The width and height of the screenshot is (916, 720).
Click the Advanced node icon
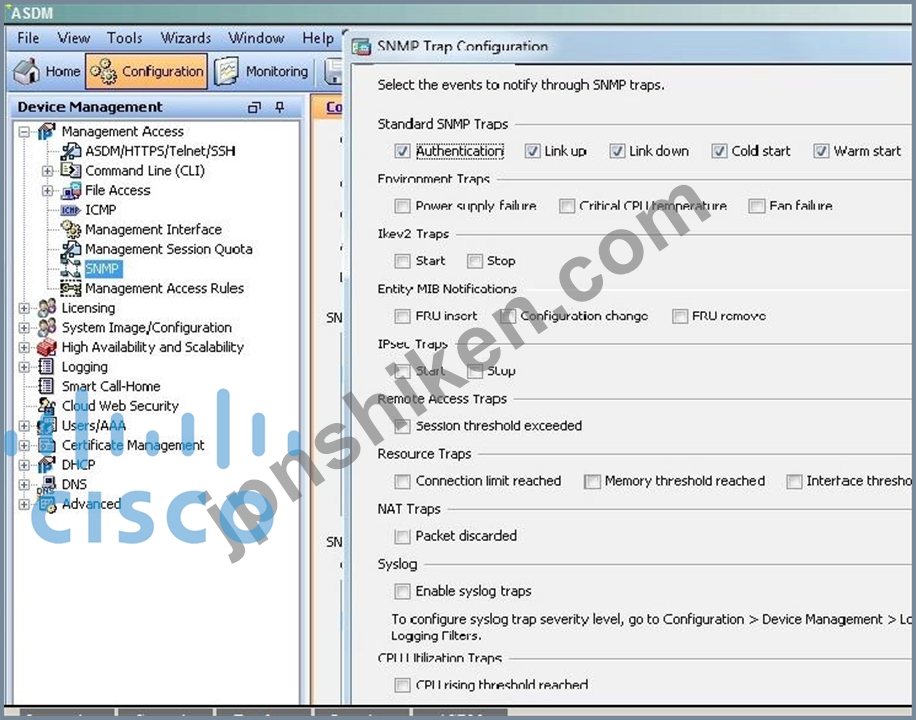(x=47, y=504)
